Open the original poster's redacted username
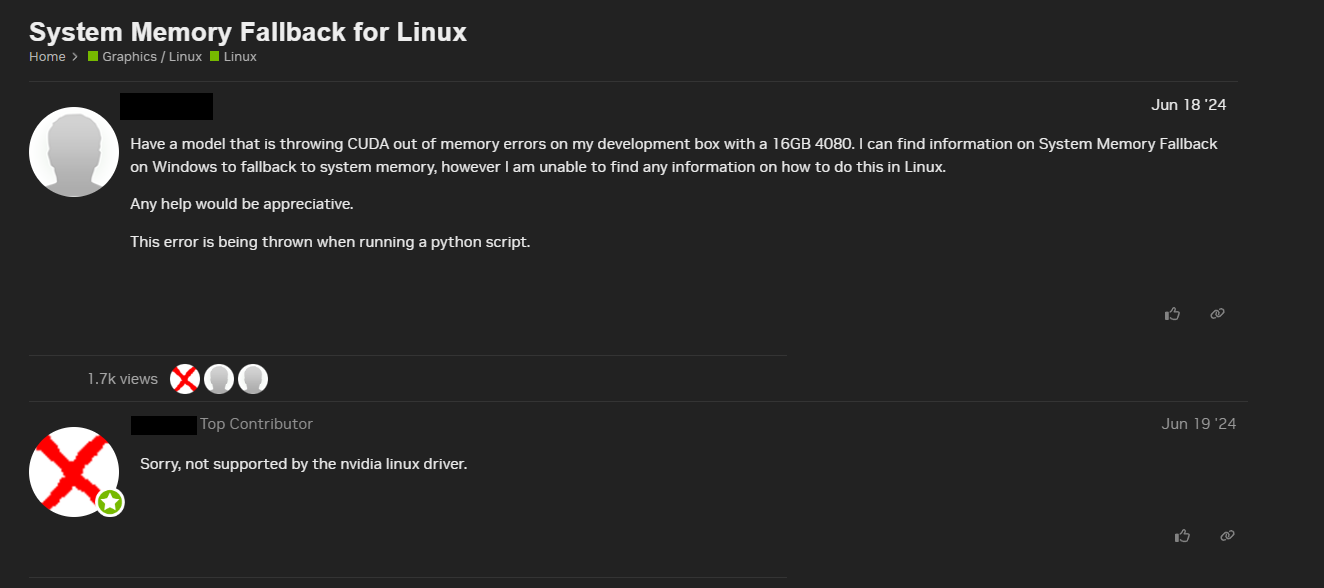Viewport: 1324px width, 588px height. coord(166,106)
